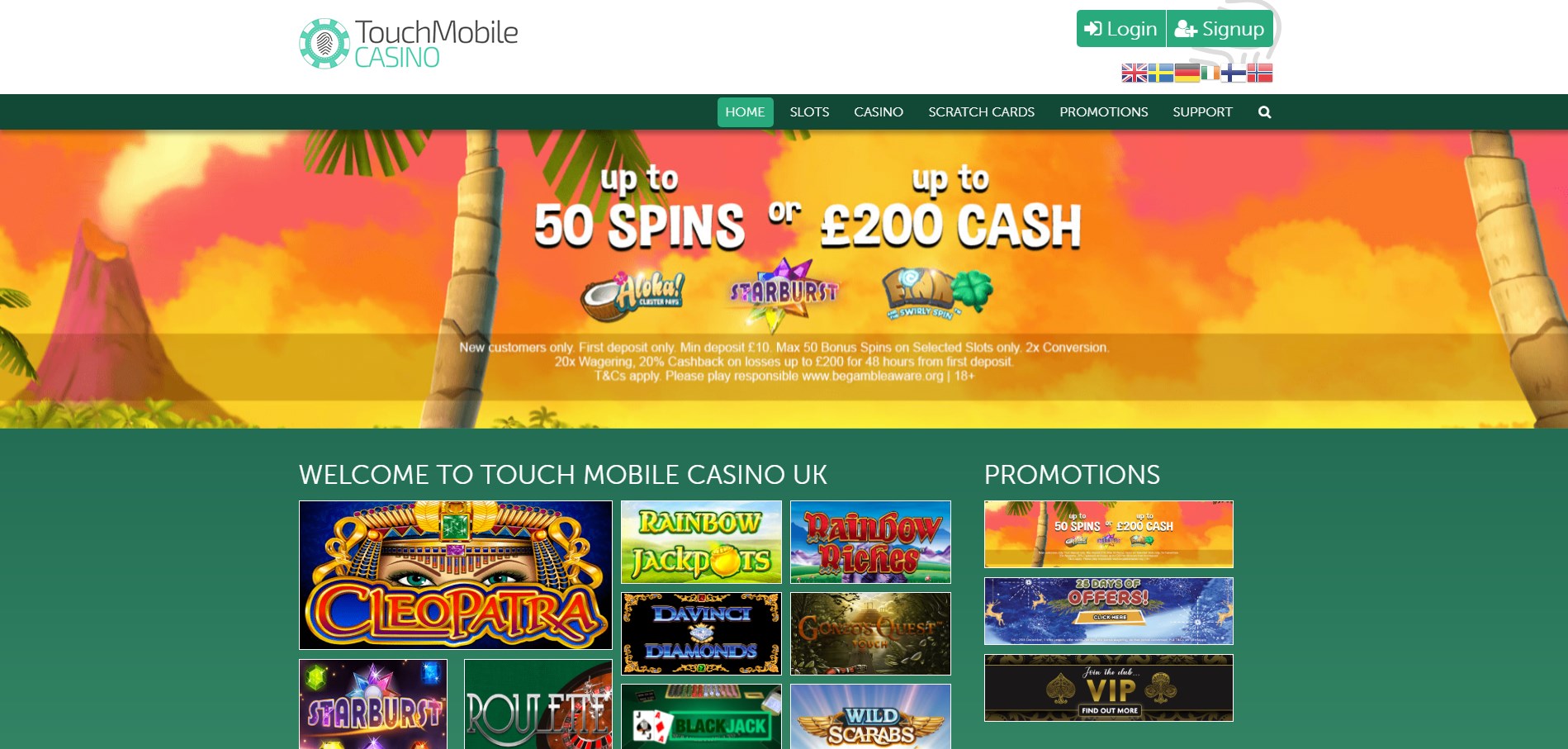Select the UK flag language icon

pyautogui.click(x=1134, y=73)
